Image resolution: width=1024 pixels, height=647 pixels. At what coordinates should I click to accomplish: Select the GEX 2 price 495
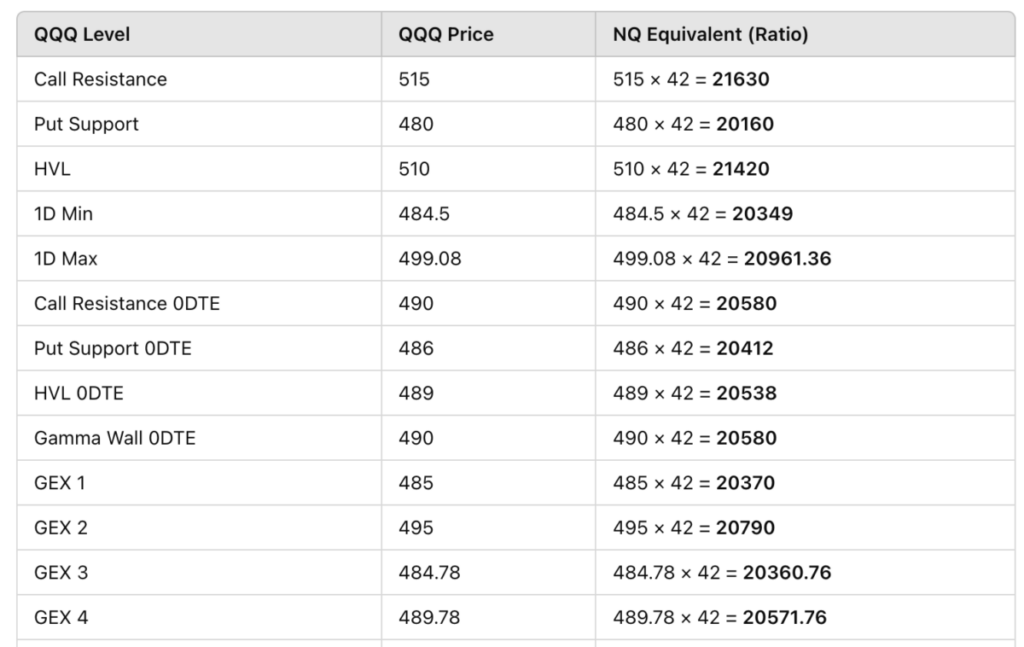click(x=415, y=527)
